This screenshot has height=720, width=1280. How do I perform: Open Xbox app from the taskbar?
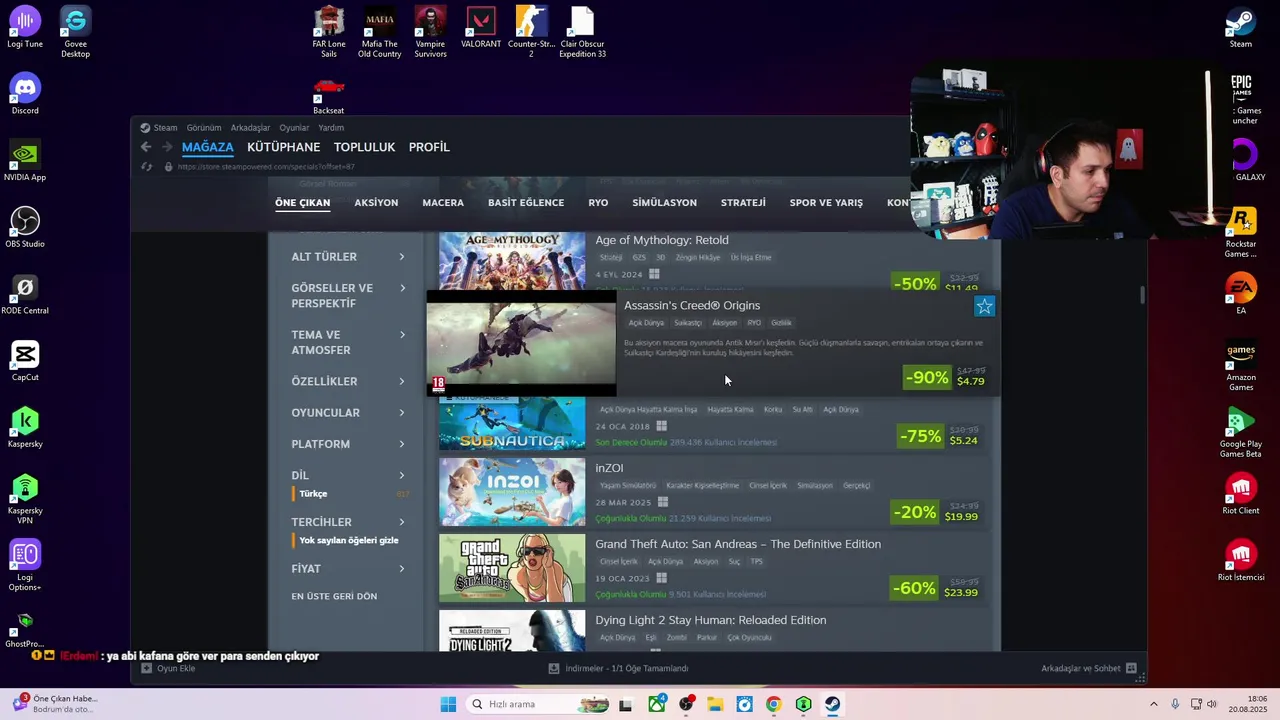(x=657, y=704)
